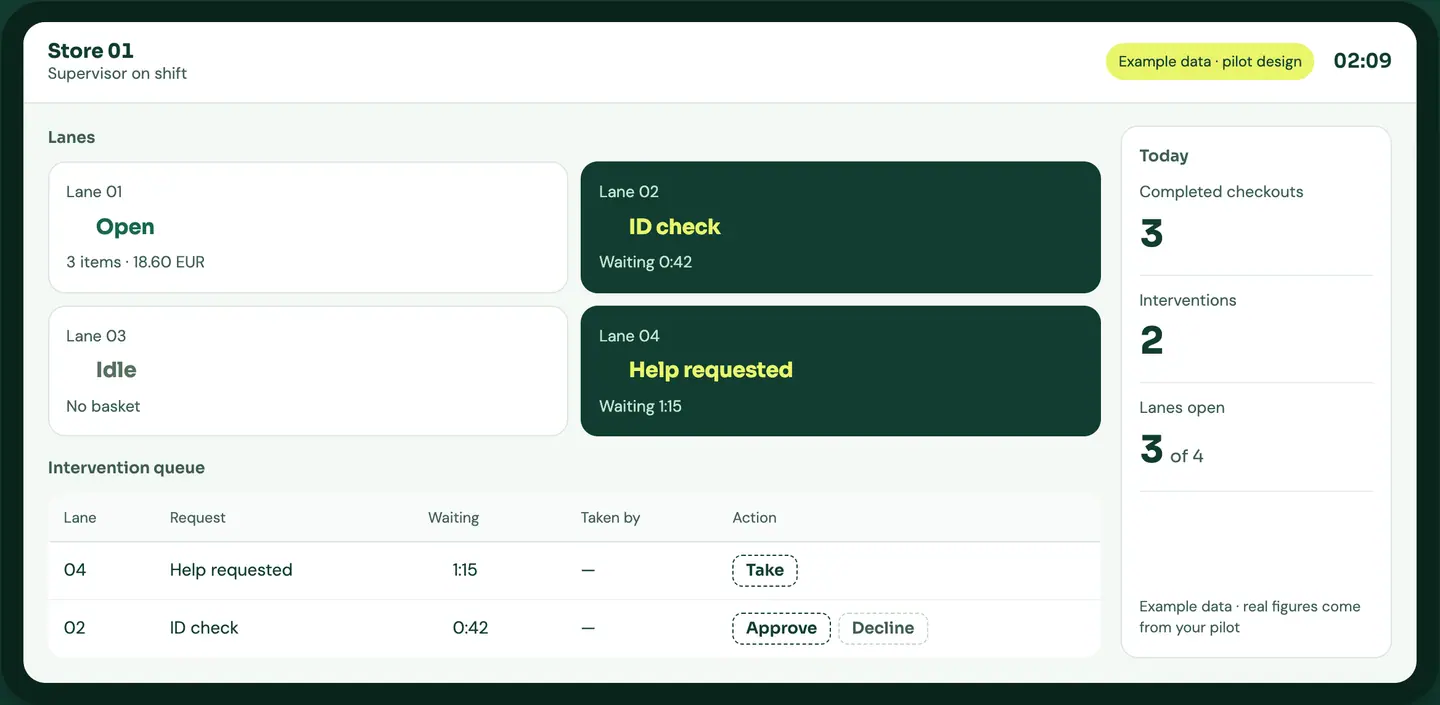Click '3 items · 18.60 EUR' in Lane 01

tap(135, 262)
